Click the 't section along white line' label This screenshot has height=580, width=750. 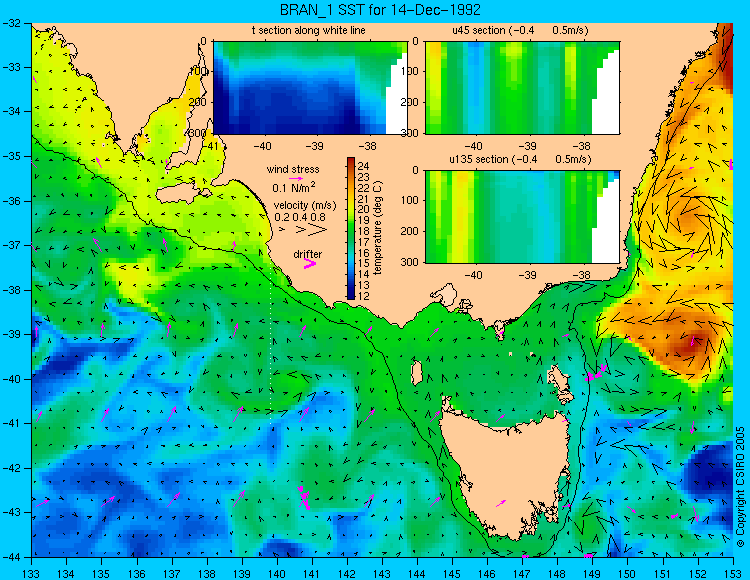[x=309, y=30]
